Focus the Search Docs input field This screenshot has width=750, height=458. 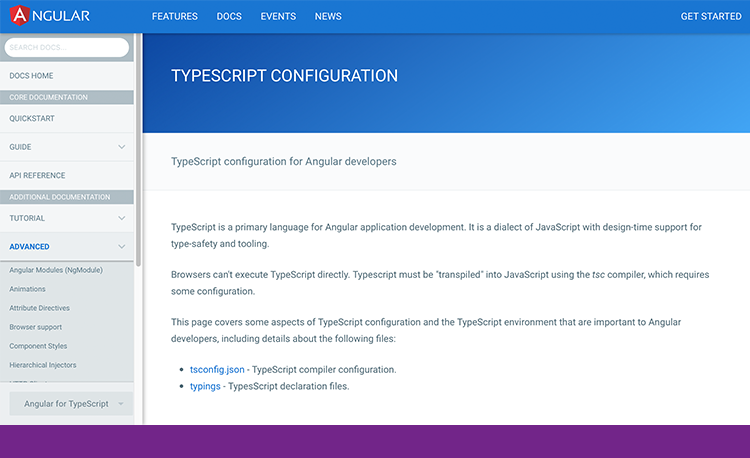click(x=66, y=47)
